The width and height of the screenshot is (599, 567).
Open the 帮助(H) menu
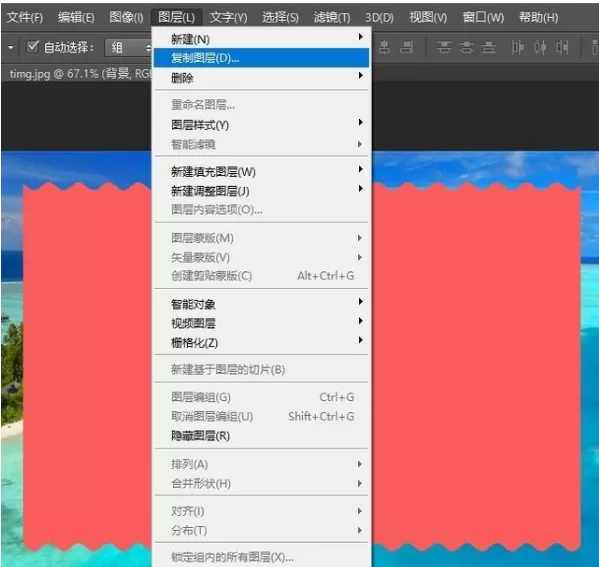[x=538, y=17]
